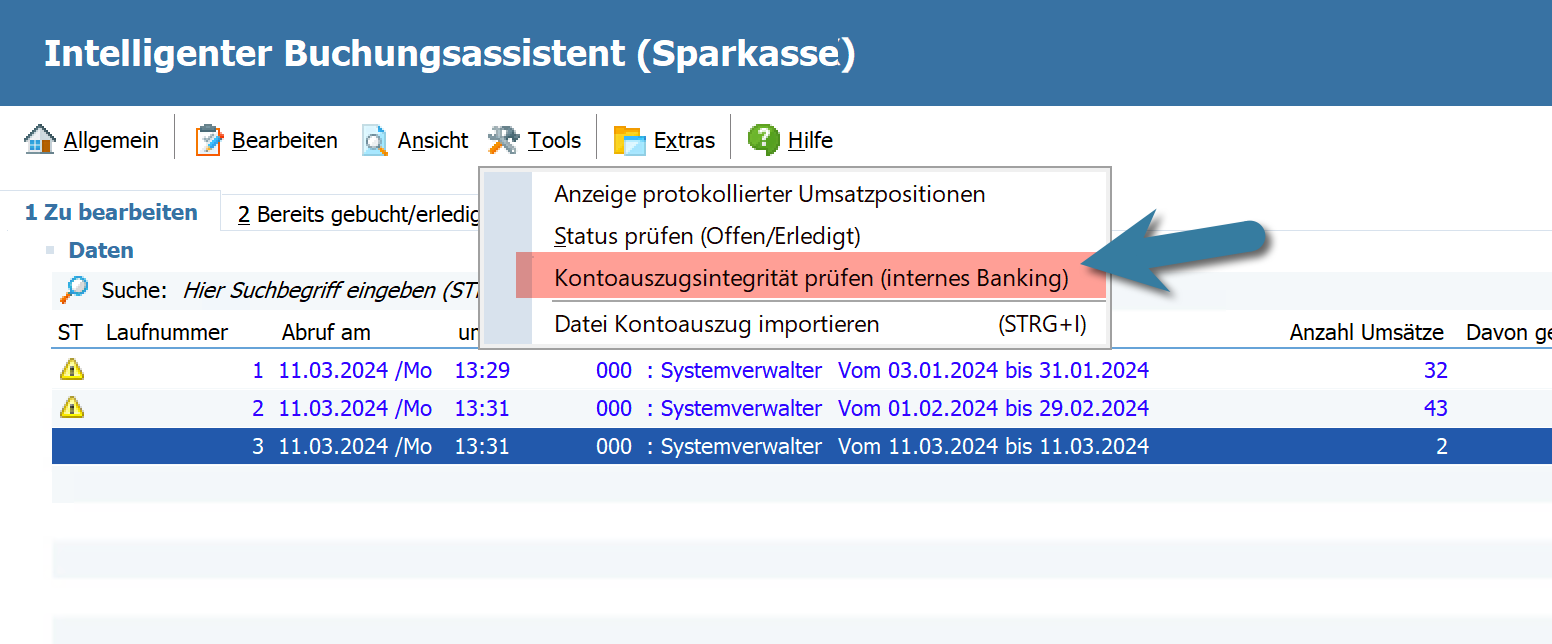This screenshot has width=1552, height=644.
Task: Click the warning icon in row 1
Action: 72,370
